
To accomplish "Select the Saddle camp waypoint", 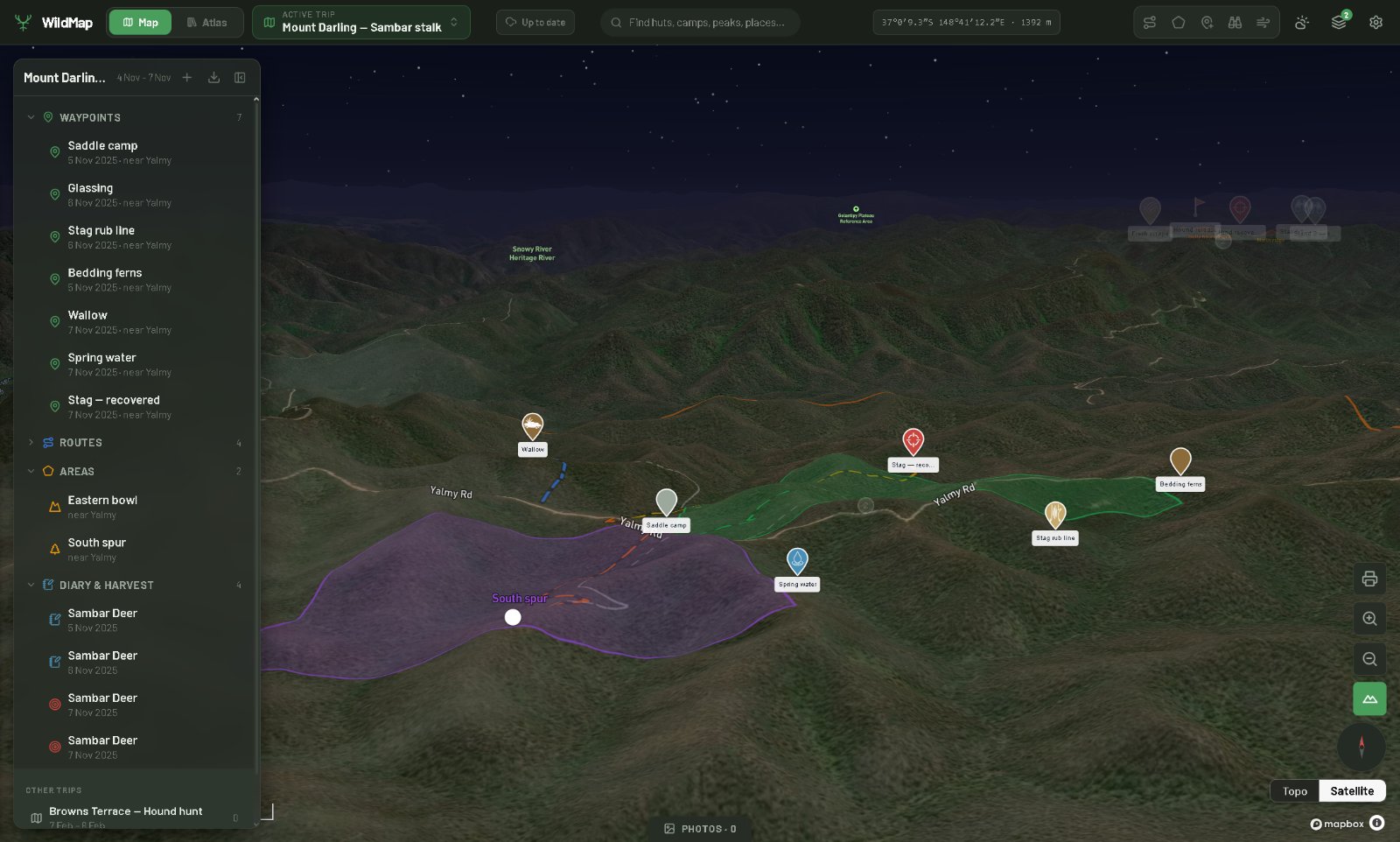I will (x=136, y=152).
